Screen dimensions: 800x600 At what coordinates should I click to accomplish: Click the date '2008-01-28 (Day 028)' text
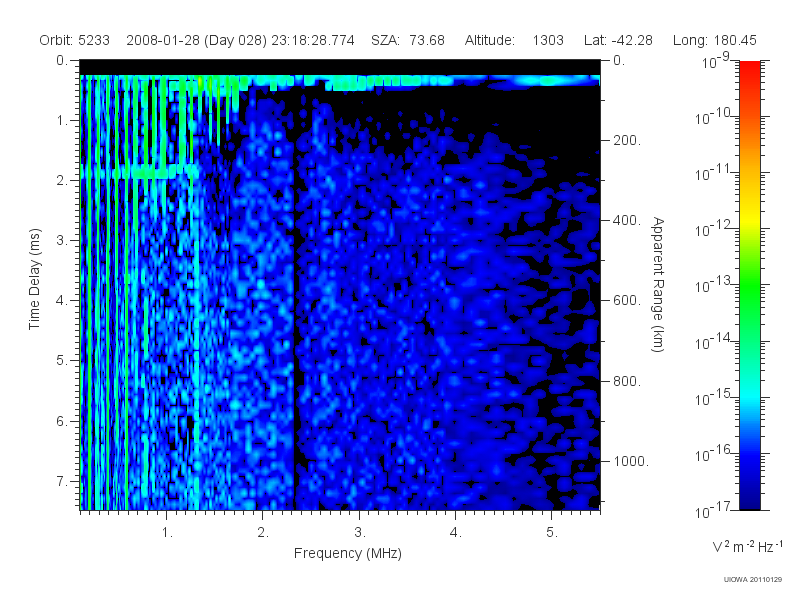(x=196, y=40)
